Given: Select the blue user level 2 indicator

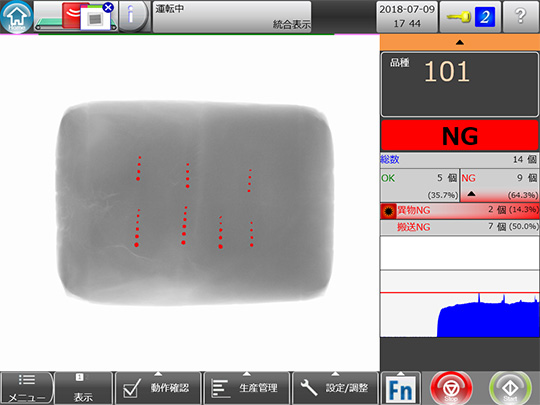Looking at the screenshot, I should point(485,17).
